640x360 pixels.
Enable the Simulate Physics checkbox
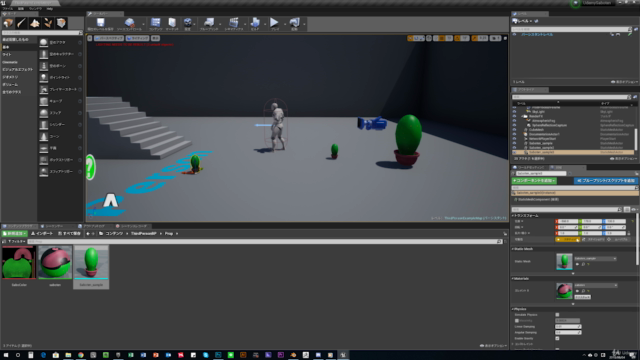point(557,315)
